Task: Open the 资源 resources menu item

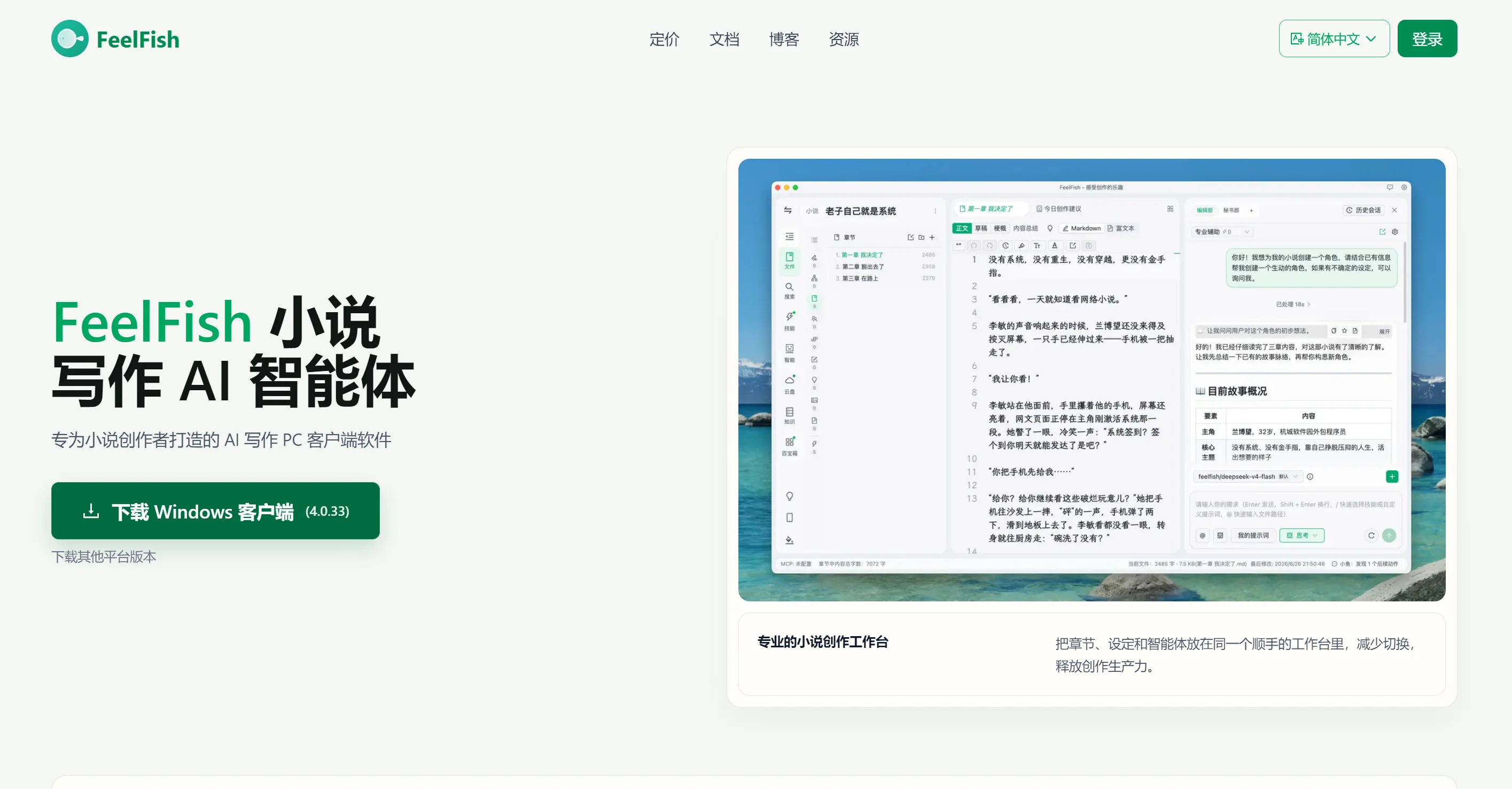Action: point(844,40)
